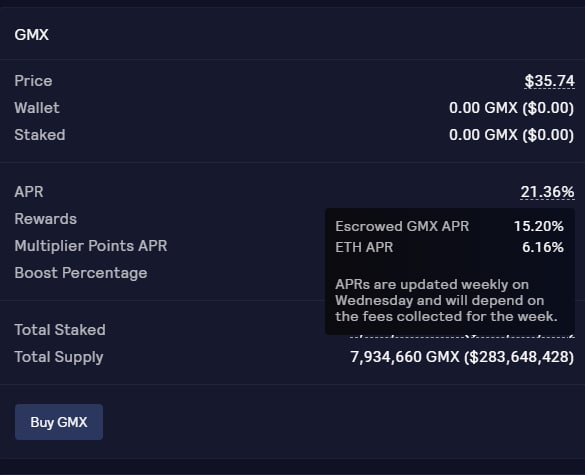
Task: Click the underlined 21.36% APR value
Action: point(547,192)
